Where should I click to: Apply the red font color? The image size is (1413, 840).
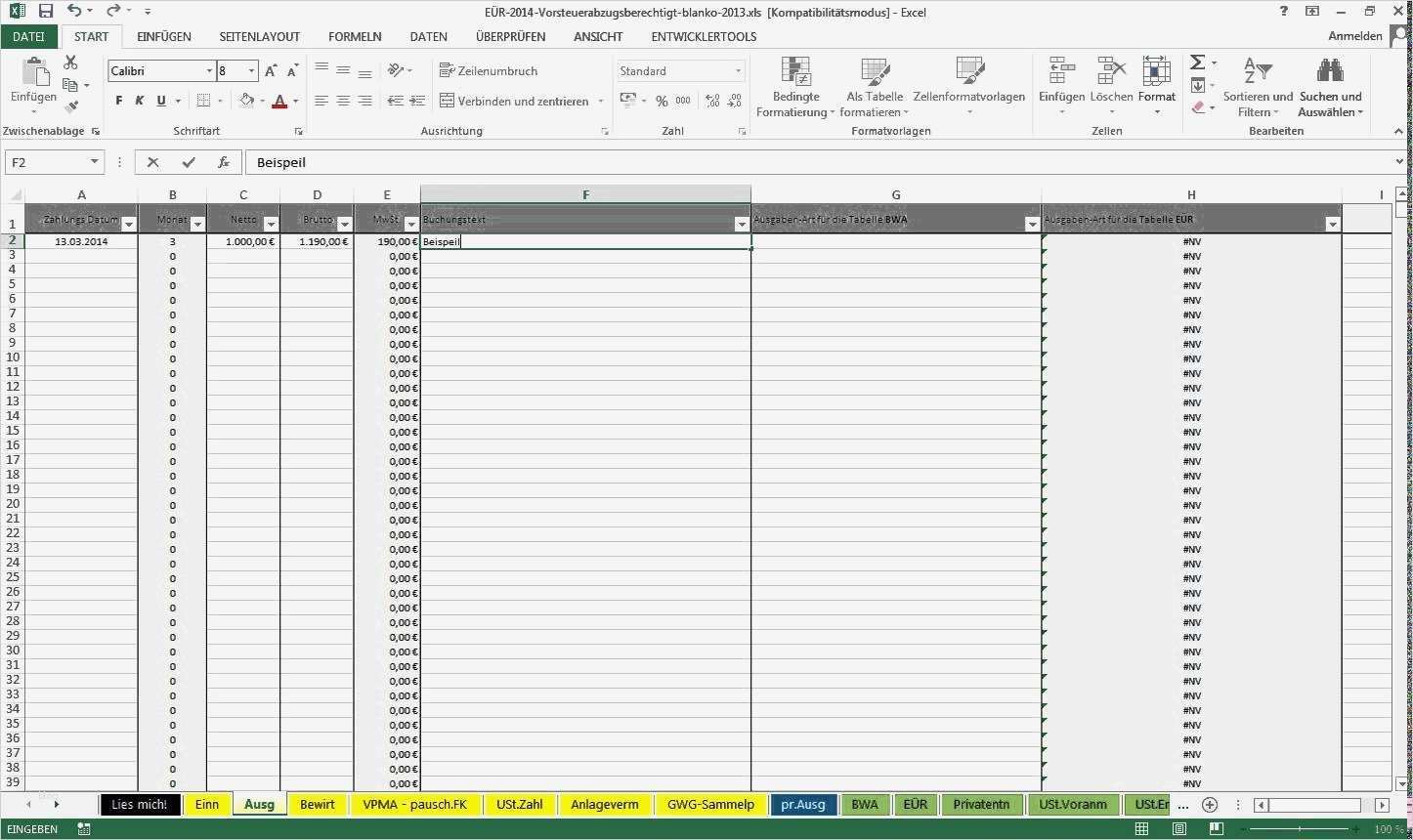(x=280, y=101)
